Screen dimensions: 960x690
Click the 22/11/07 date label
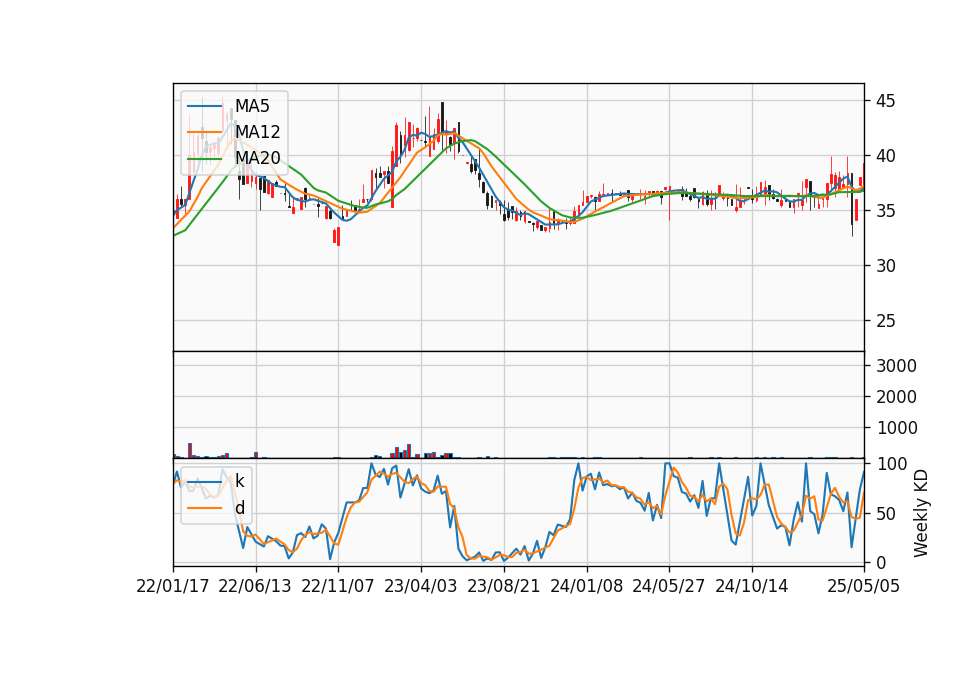[x=337, y=586]
